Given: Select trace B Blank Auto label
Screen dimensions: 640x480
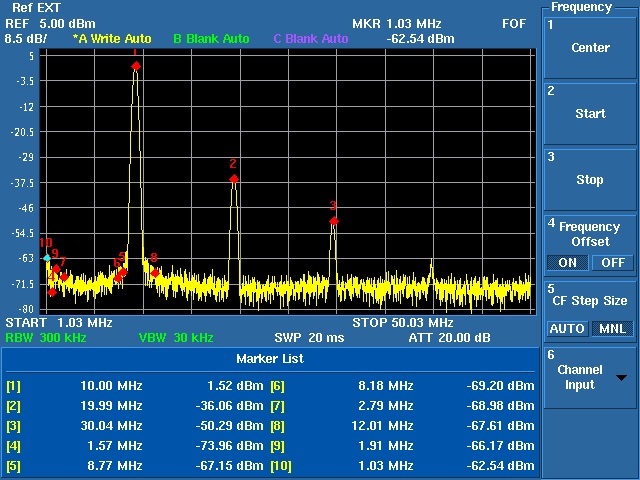Looking at the screenshot, I should 211,39.
